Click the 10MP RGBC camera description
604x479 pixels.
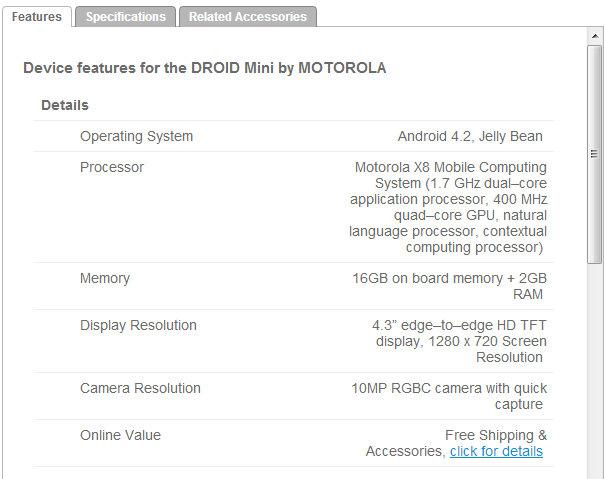click(449, 396)
